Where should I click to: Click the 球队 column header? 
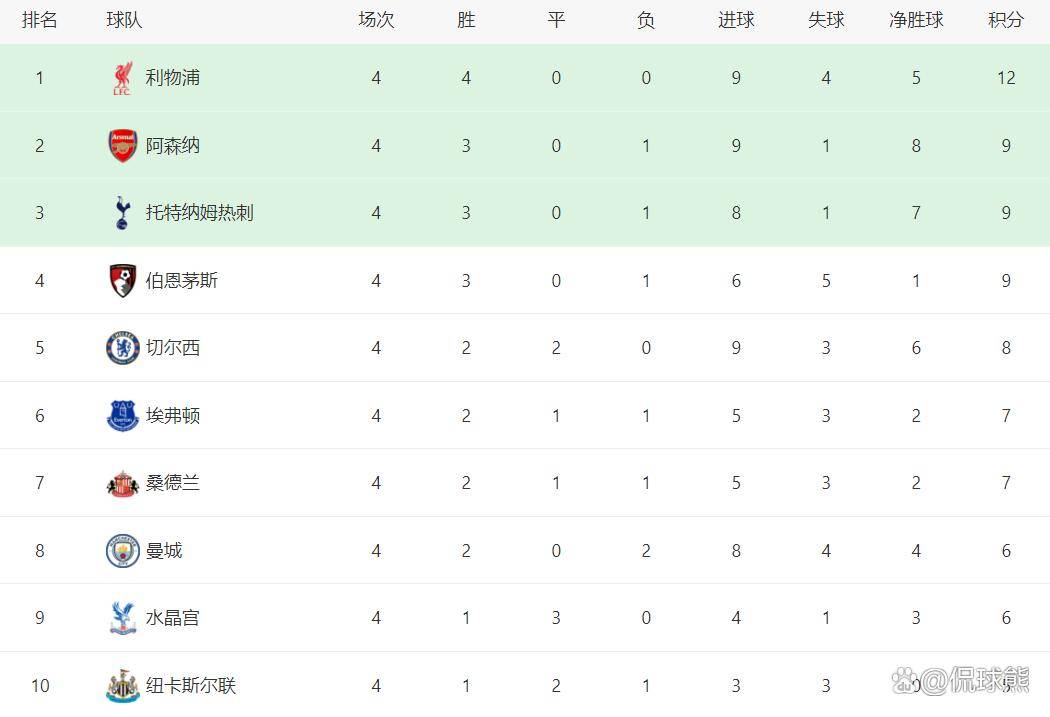click(124, 20)
